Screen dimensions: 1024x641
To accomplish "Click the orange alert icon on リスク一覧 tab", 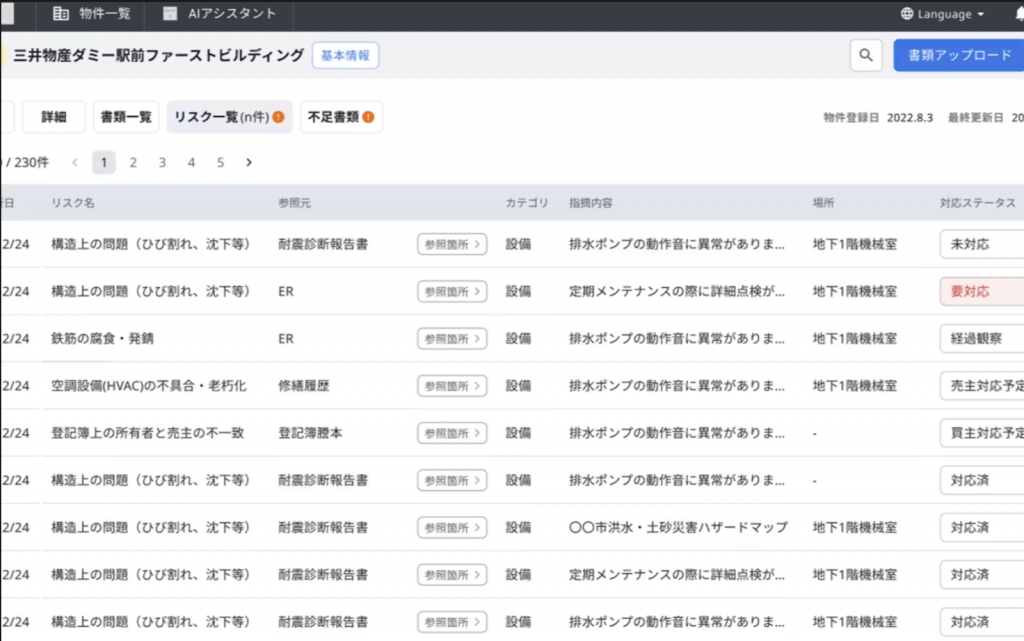I will (278, 117).
